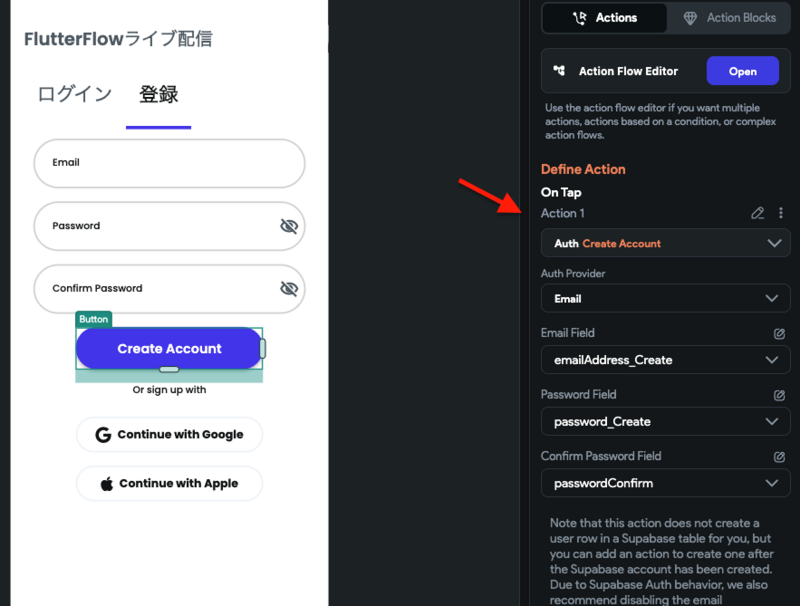Click the green Button widget label
The image size is (800, 606).
click(93, 319)
